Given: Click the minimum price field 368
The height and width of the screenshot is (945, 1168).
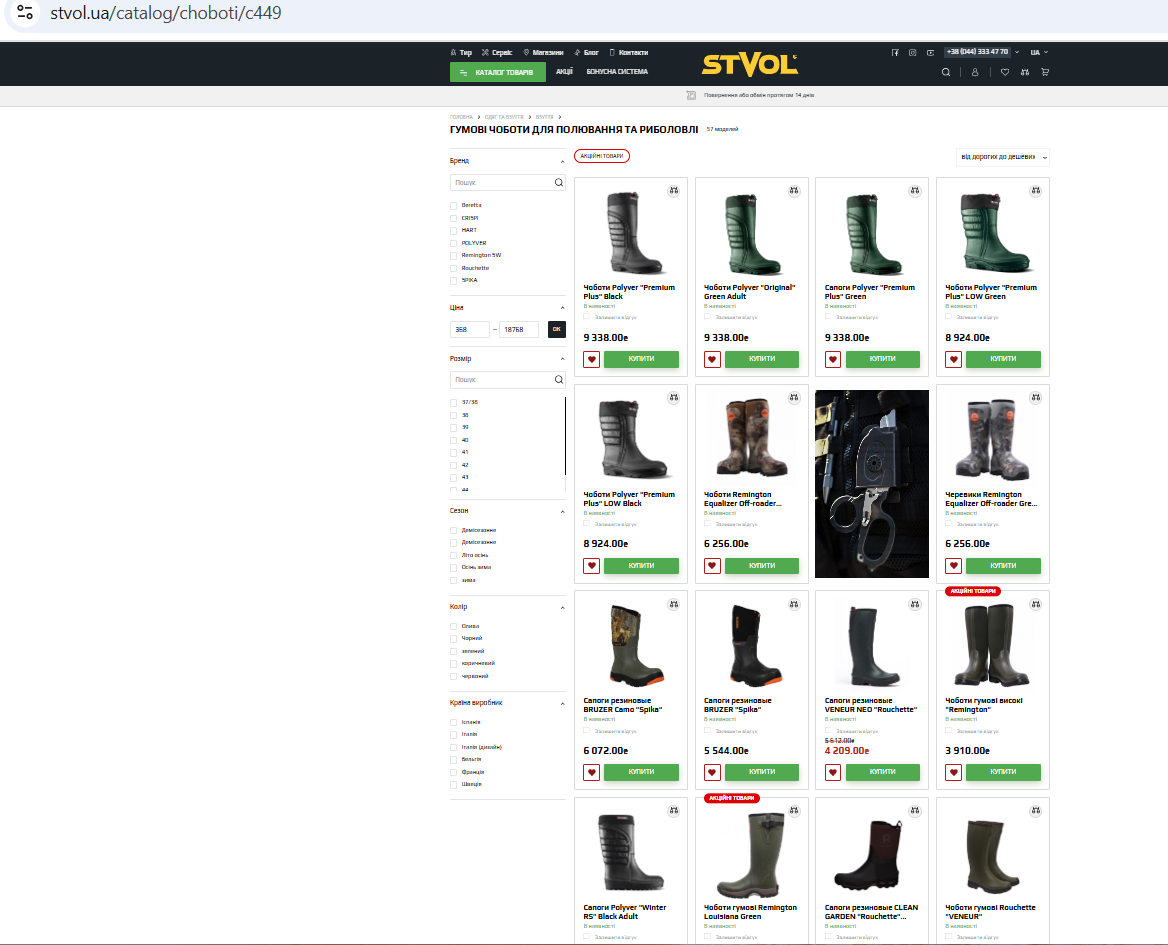Looking at the screenshot, I should 470,329.
